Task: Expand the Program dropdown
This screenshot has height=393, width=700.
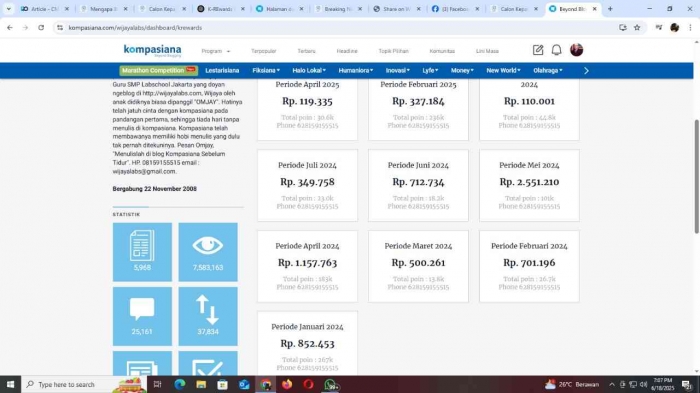Action: (216, 51)
